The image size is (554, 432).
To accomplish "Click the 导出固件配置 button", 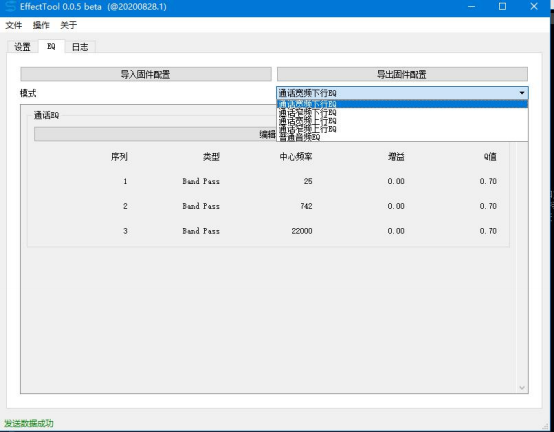I will (x=402, y=74).
